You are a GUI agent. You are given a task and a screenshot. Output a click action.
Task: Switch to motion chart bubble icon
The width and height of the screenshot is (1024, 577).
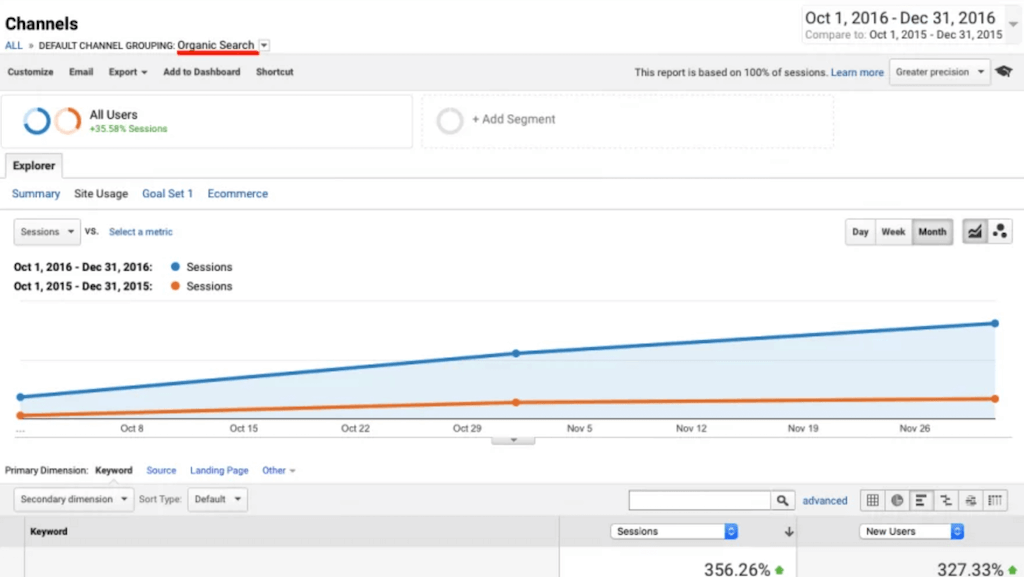[999, 232]
